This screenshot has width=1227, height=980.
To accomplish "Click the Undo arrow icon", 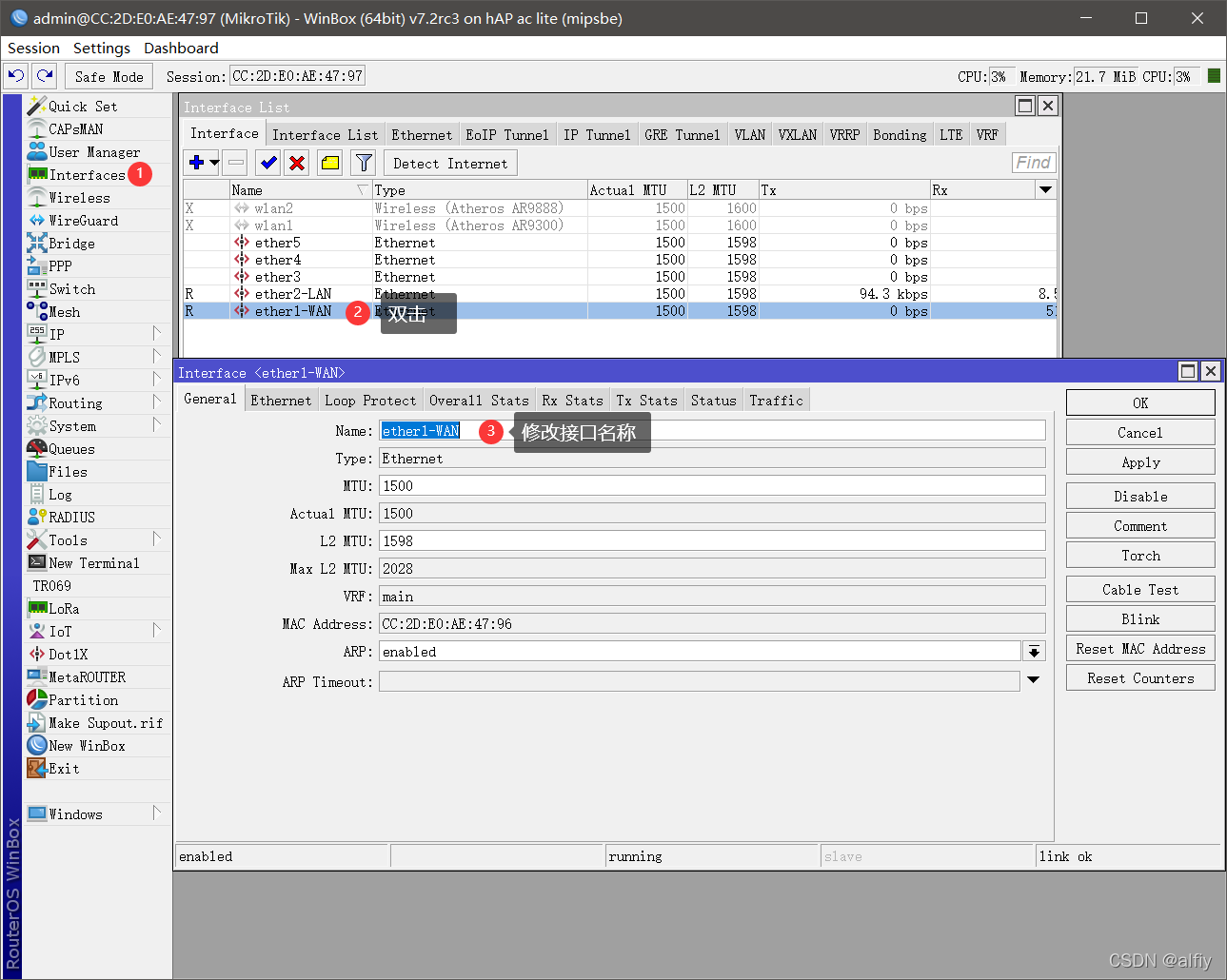I will coord(16,76).
